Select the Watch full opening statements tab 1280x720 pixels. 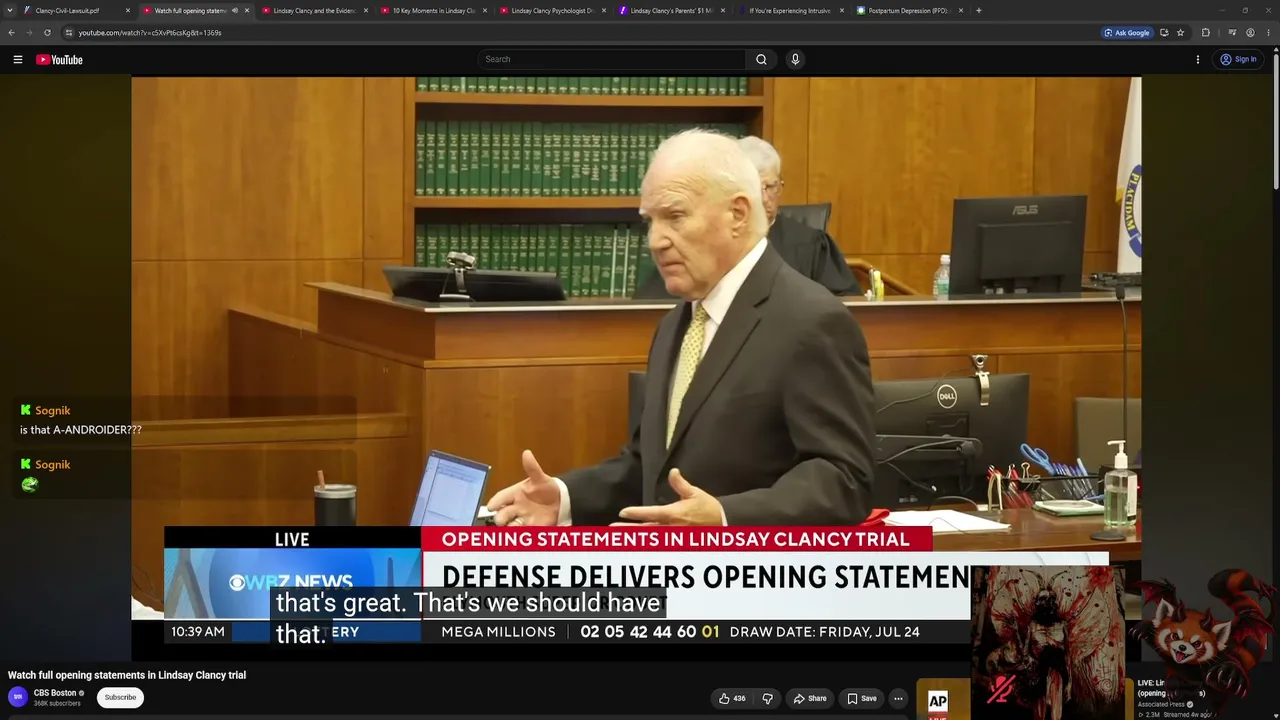189,11
